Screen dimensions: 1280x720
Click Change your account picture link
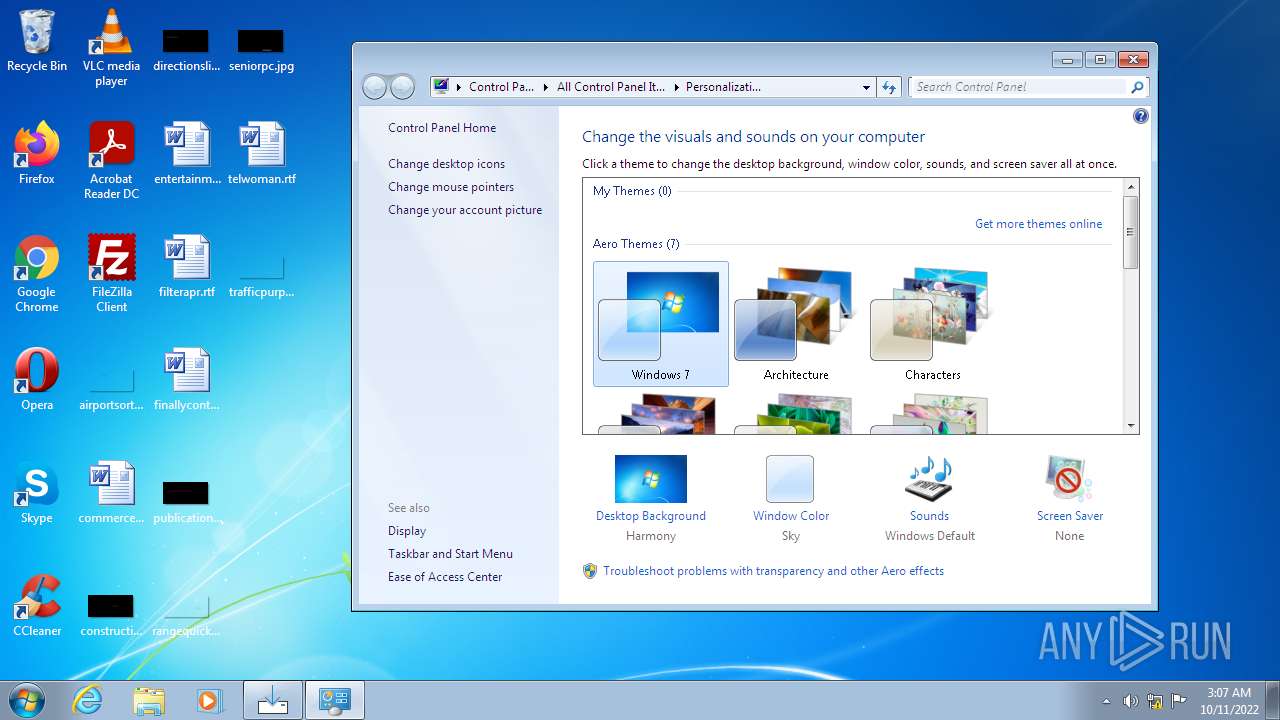pos(465,210)
